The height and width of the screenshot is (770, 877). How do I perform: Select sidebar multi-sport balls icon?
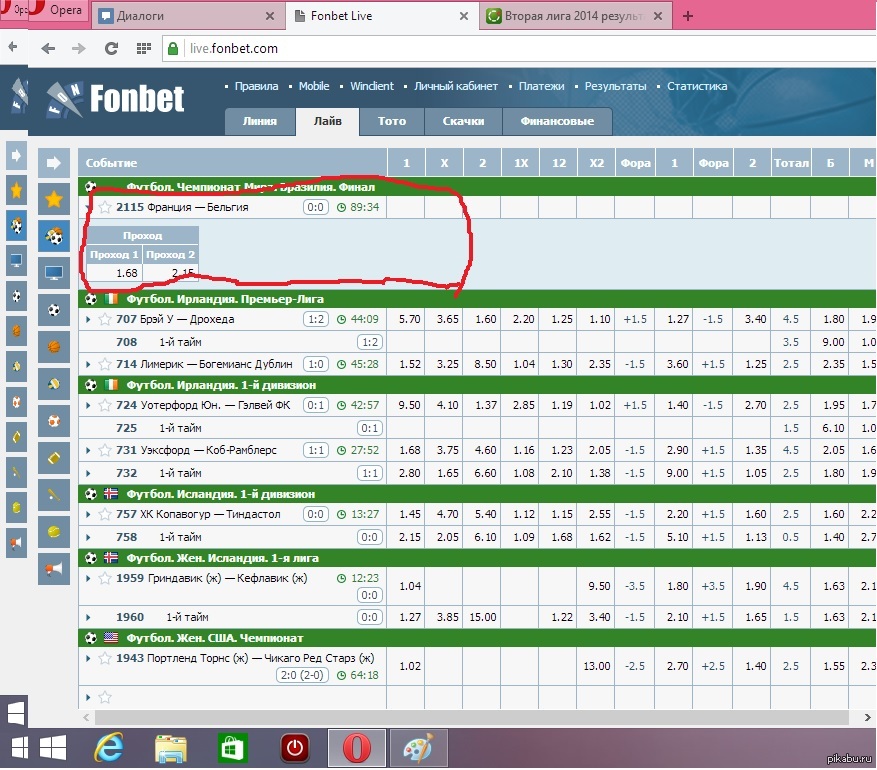pos(54,236)
